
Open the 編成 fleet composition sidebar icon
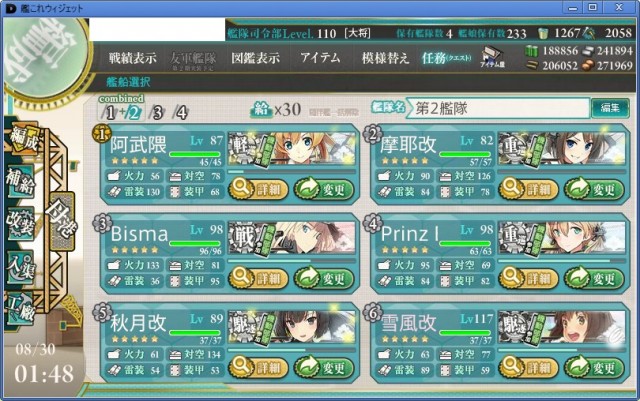click(24, 138)
